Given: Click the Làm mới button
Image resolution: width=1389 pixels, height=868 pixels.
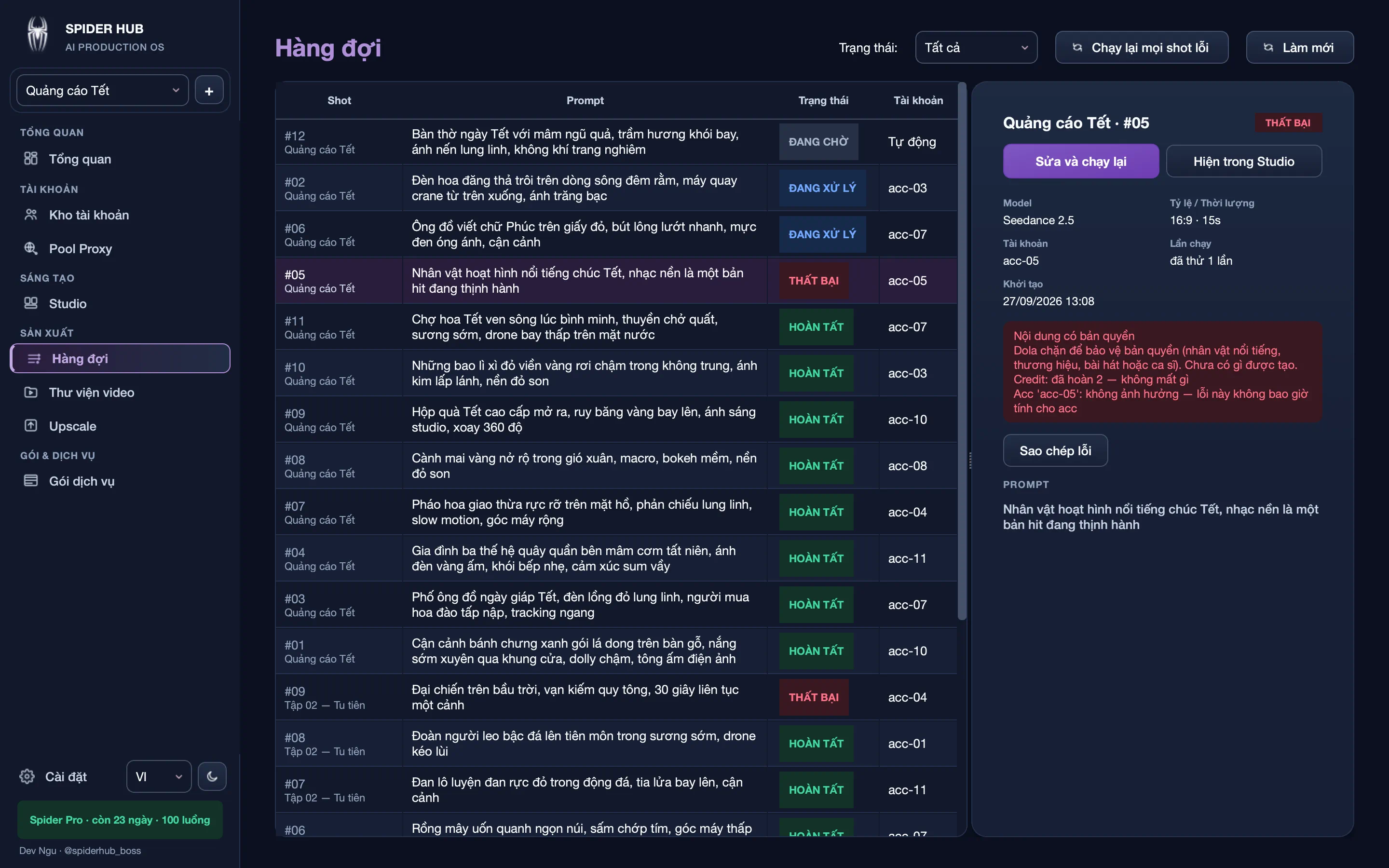Looking at the screenshot, I should (x=1299, y=48).
